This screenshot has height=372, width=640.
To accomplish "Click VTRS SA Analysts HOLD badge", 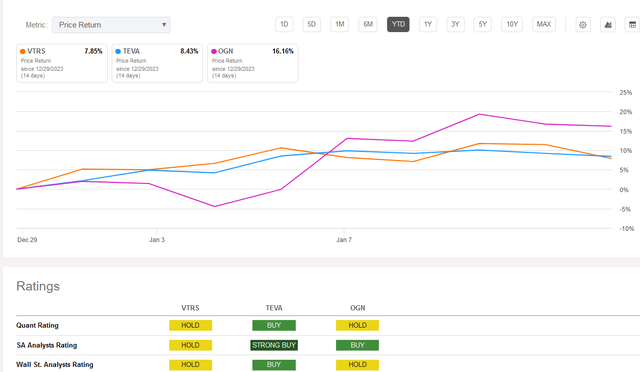I will [191, 345].
